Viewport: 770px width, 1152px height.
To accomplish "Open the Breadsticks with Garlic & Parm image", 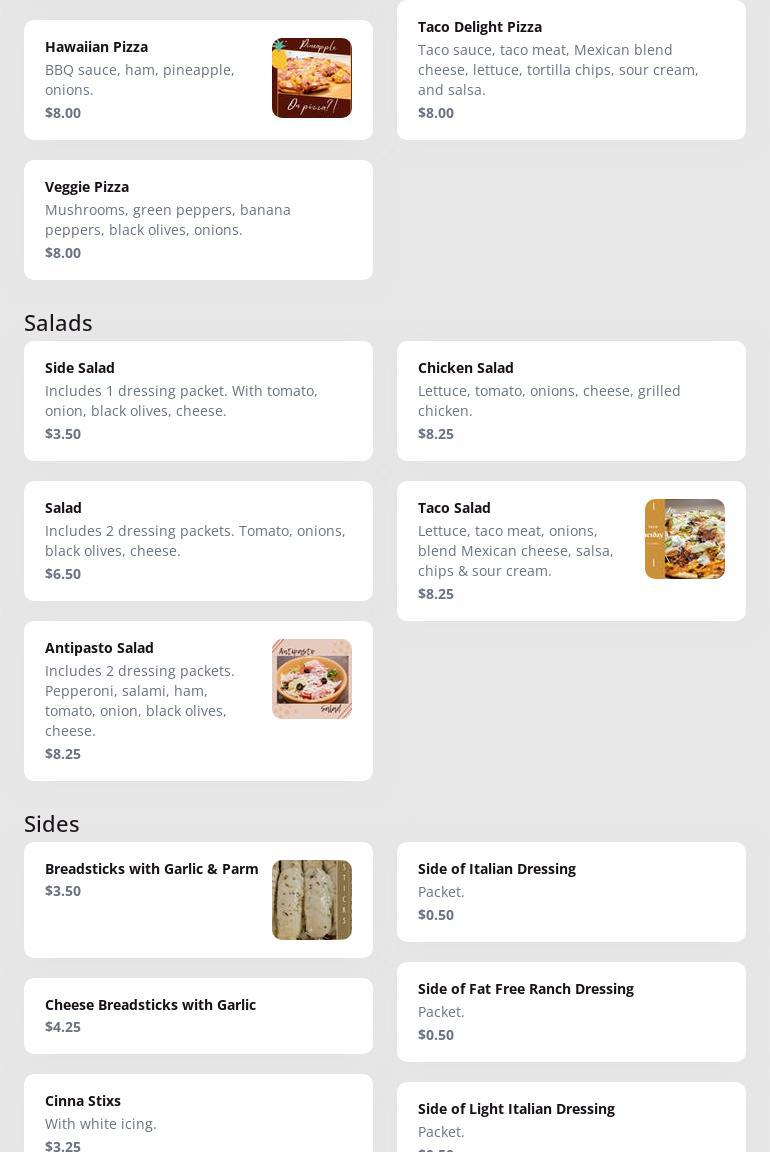I will tap(312, 900).
